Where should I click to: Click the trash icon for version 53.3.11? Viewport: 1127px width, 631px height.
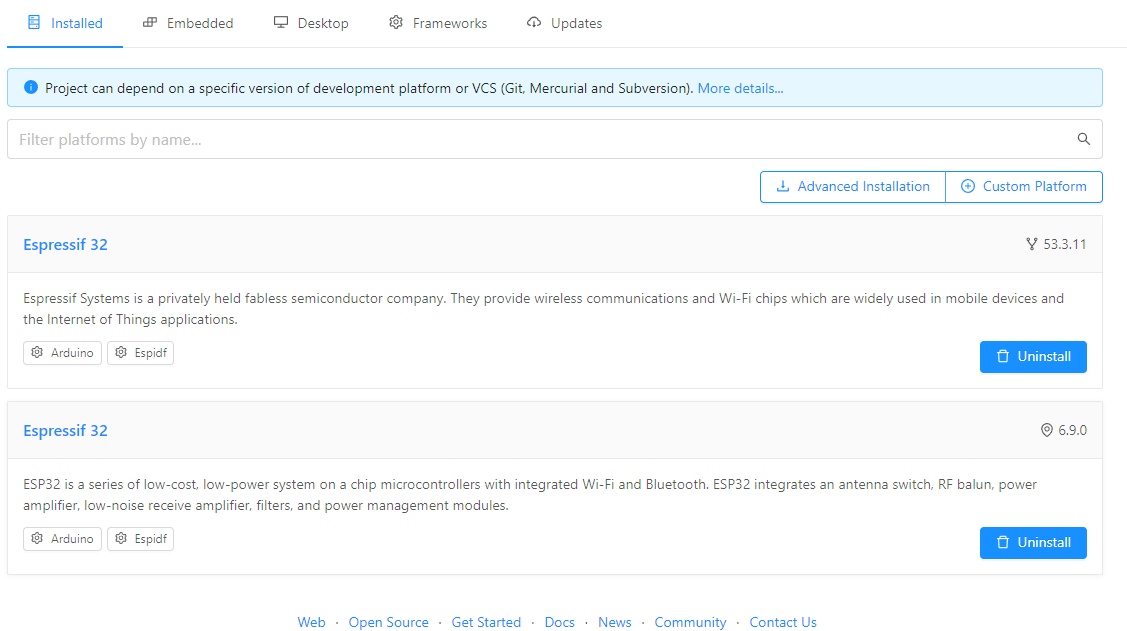click(x=1003, y=356)
